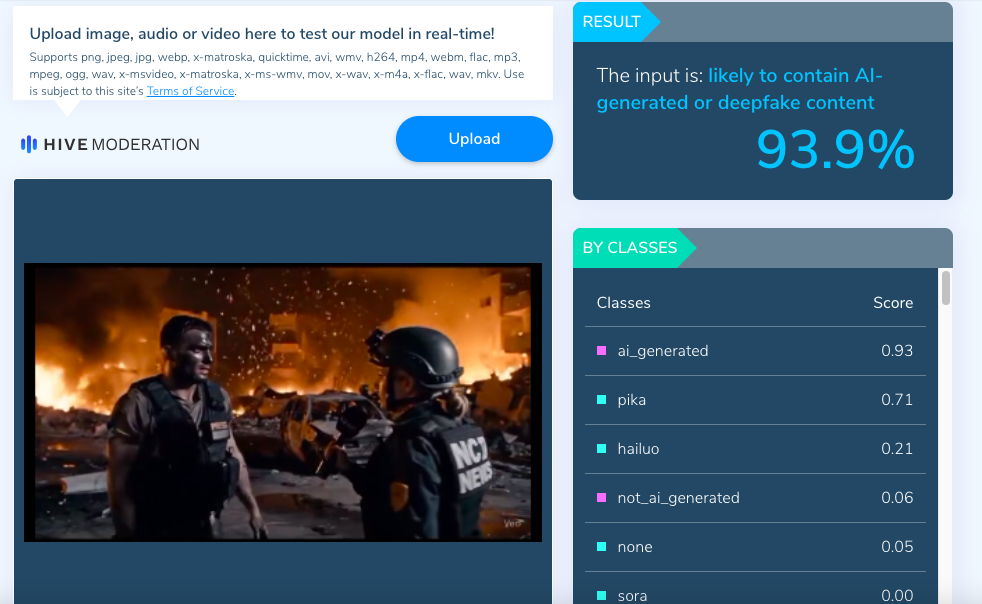Screen dimensions: 982x604
Task: Click the Hive Moderation logo icon
Action: tap(29, 144)
